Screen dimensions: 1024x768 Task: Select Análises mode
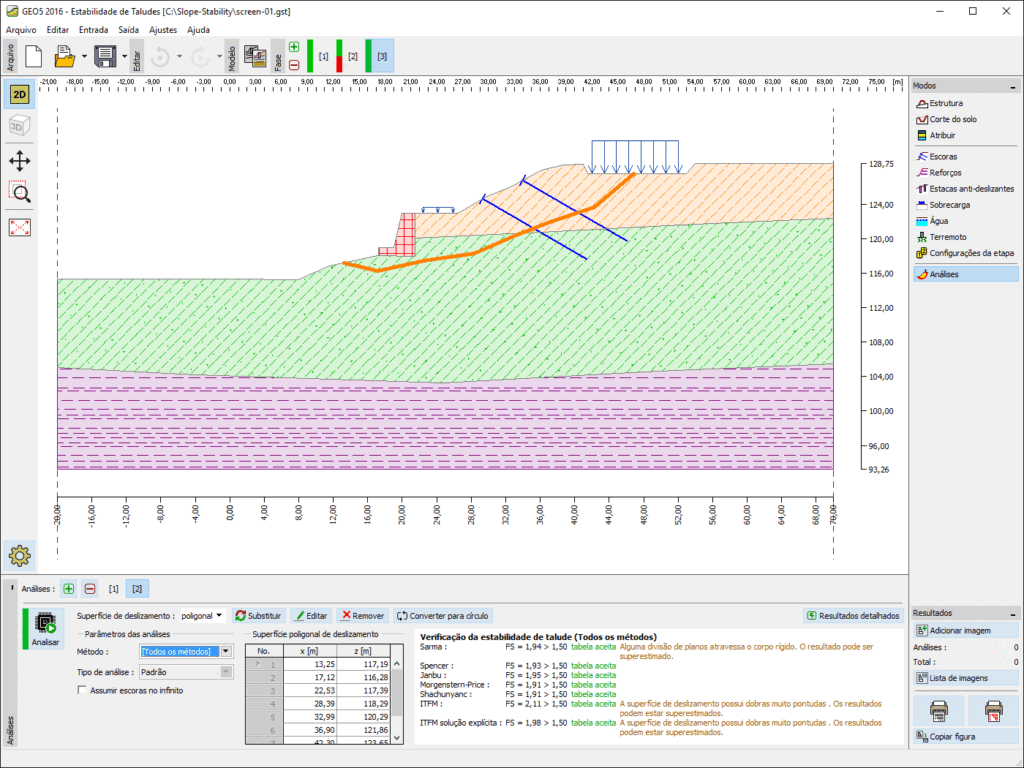[x=965, y=274]
